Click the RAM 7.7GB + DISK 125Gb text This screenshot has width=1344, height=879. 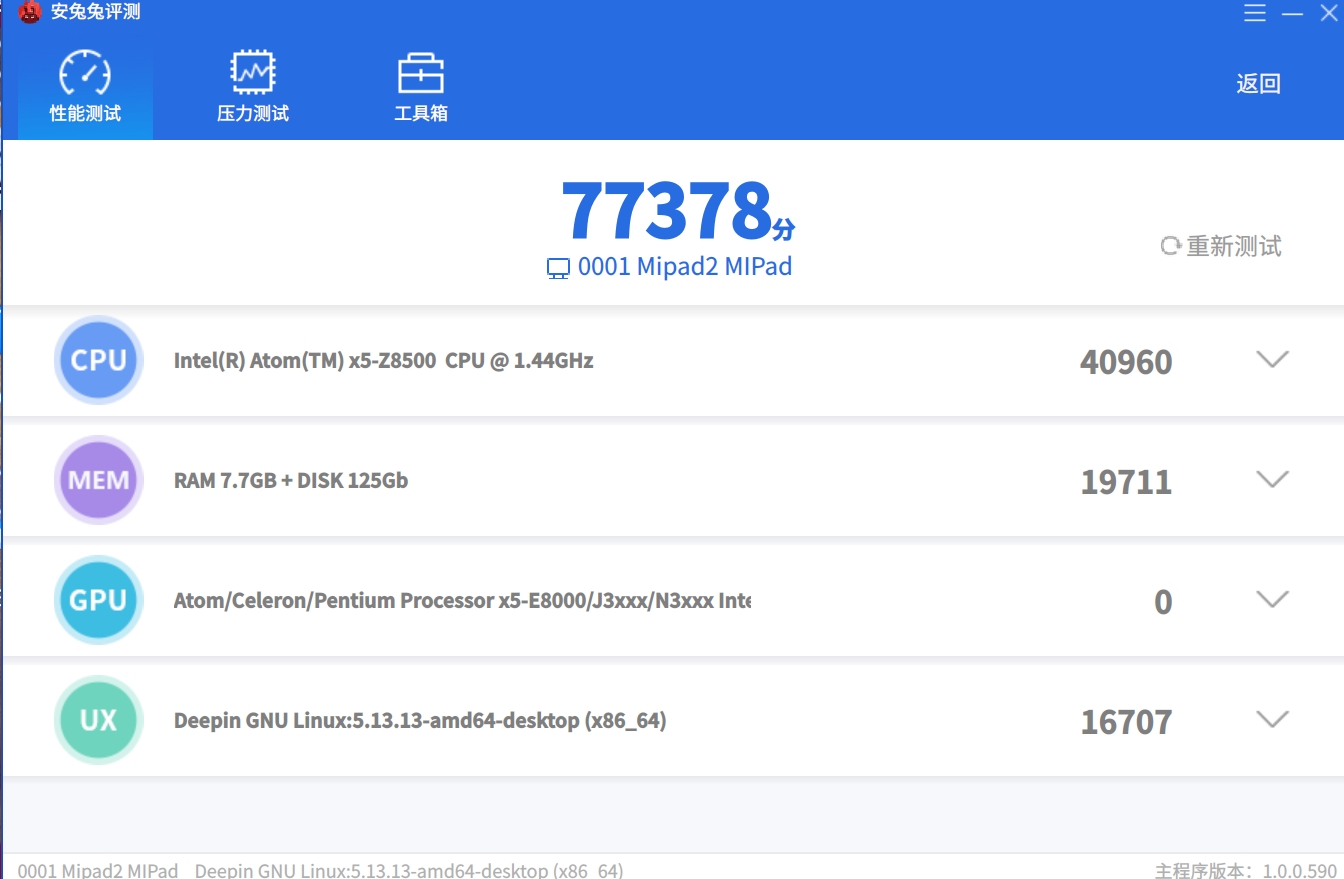click(x=291, y=480)
